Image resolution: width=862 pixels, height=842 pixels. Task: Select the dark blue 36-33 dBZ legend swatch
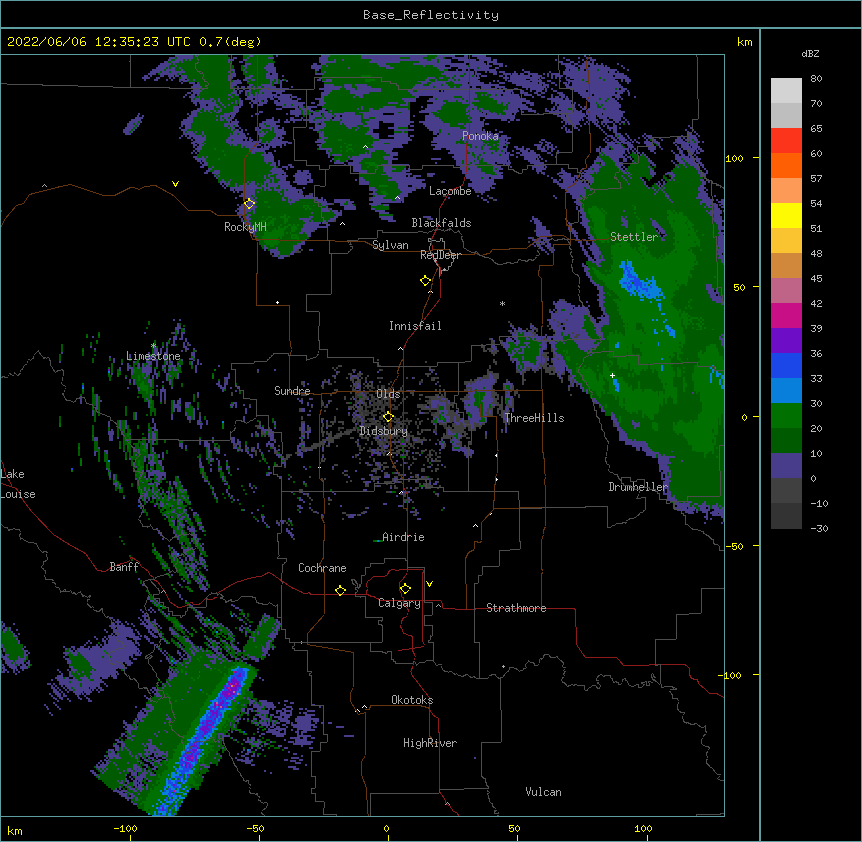pos(786,366)
